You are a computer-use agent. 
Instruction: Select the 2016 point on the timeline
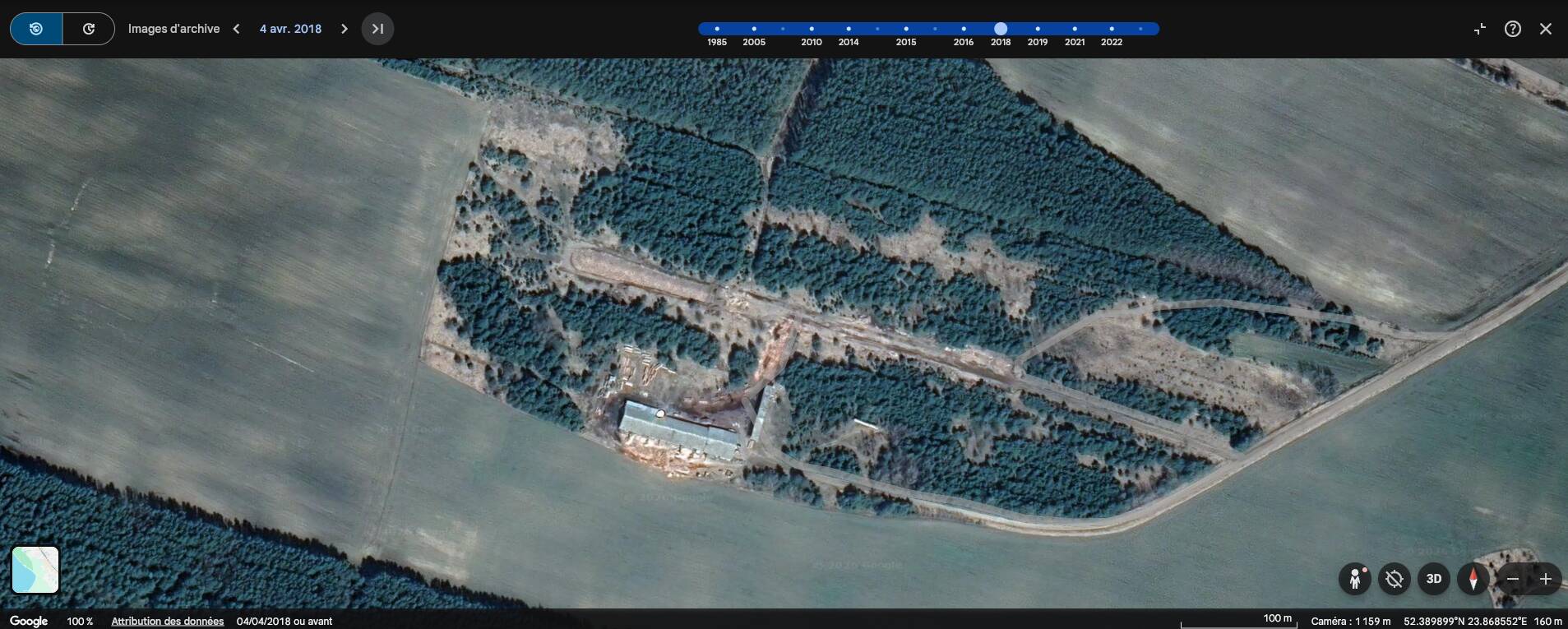(x=964, y=29)
